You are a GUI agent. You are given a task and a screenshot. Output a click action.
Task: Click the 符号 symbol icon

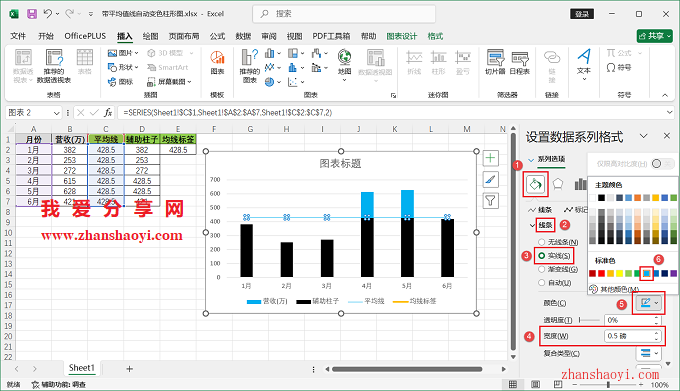click(618, 68)
